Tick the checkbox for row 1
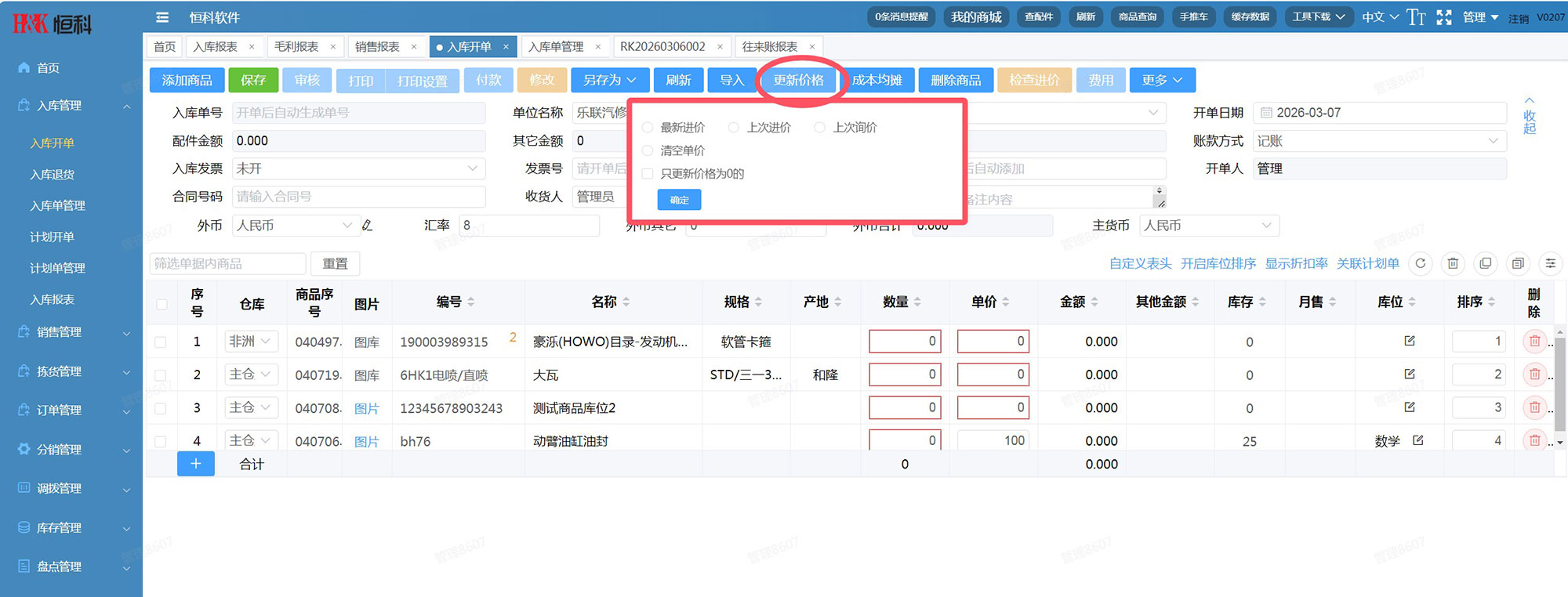The image size is (1568, 597). 160,342
